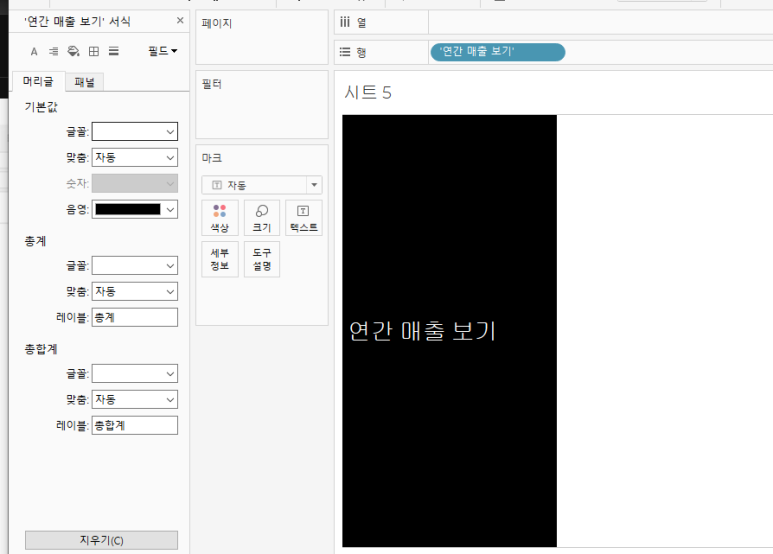Click the 필터 shelf label
773x554 pixels.
(211, 84)
